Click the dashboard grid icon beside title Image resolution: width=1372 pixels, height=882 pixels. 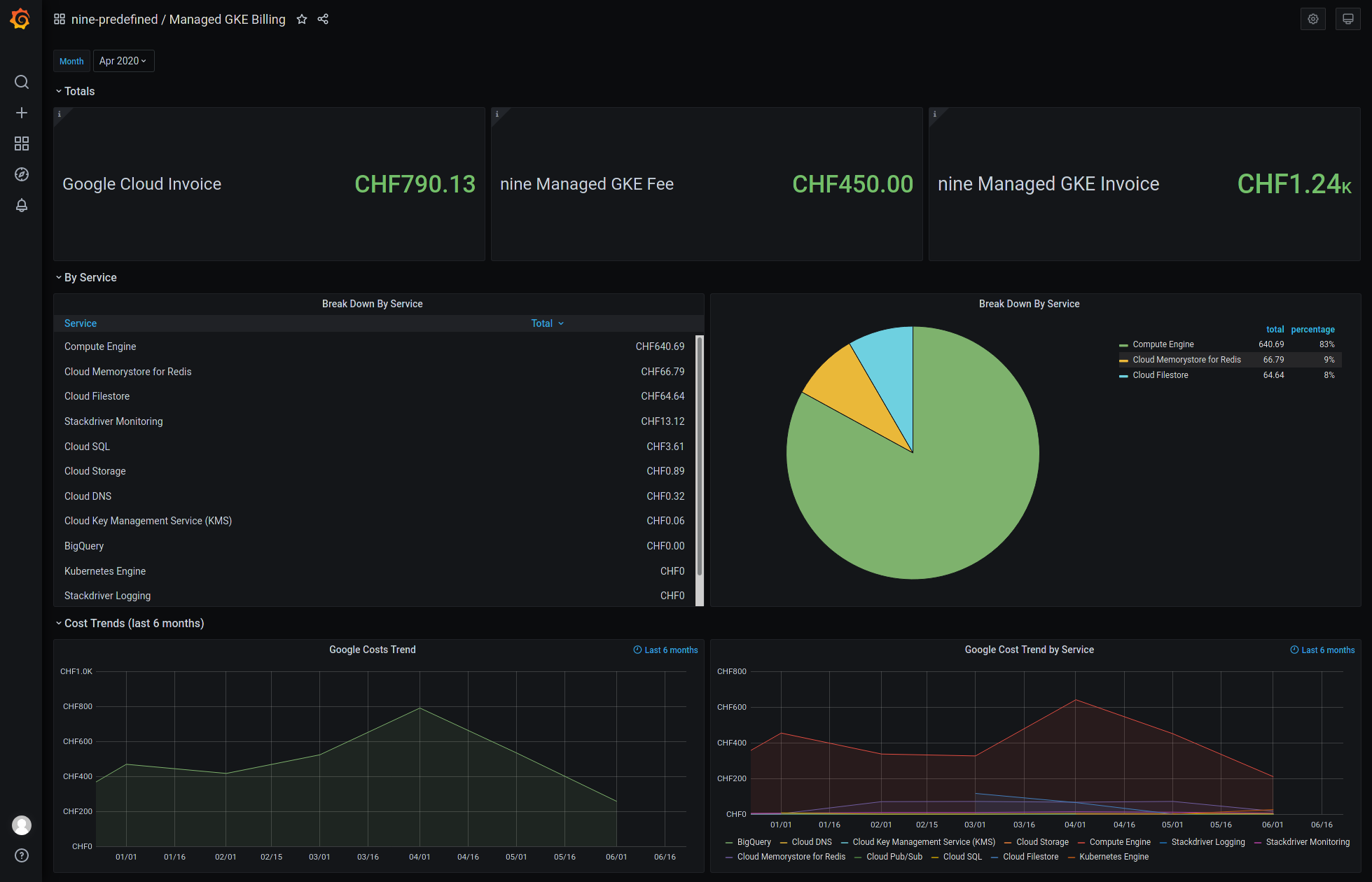[60, 19]
